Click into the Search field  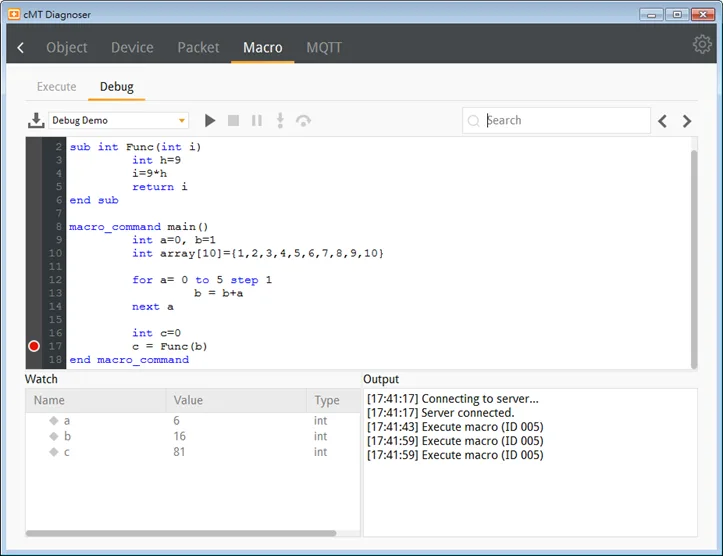pyautogui.click(x=557, y=121)
